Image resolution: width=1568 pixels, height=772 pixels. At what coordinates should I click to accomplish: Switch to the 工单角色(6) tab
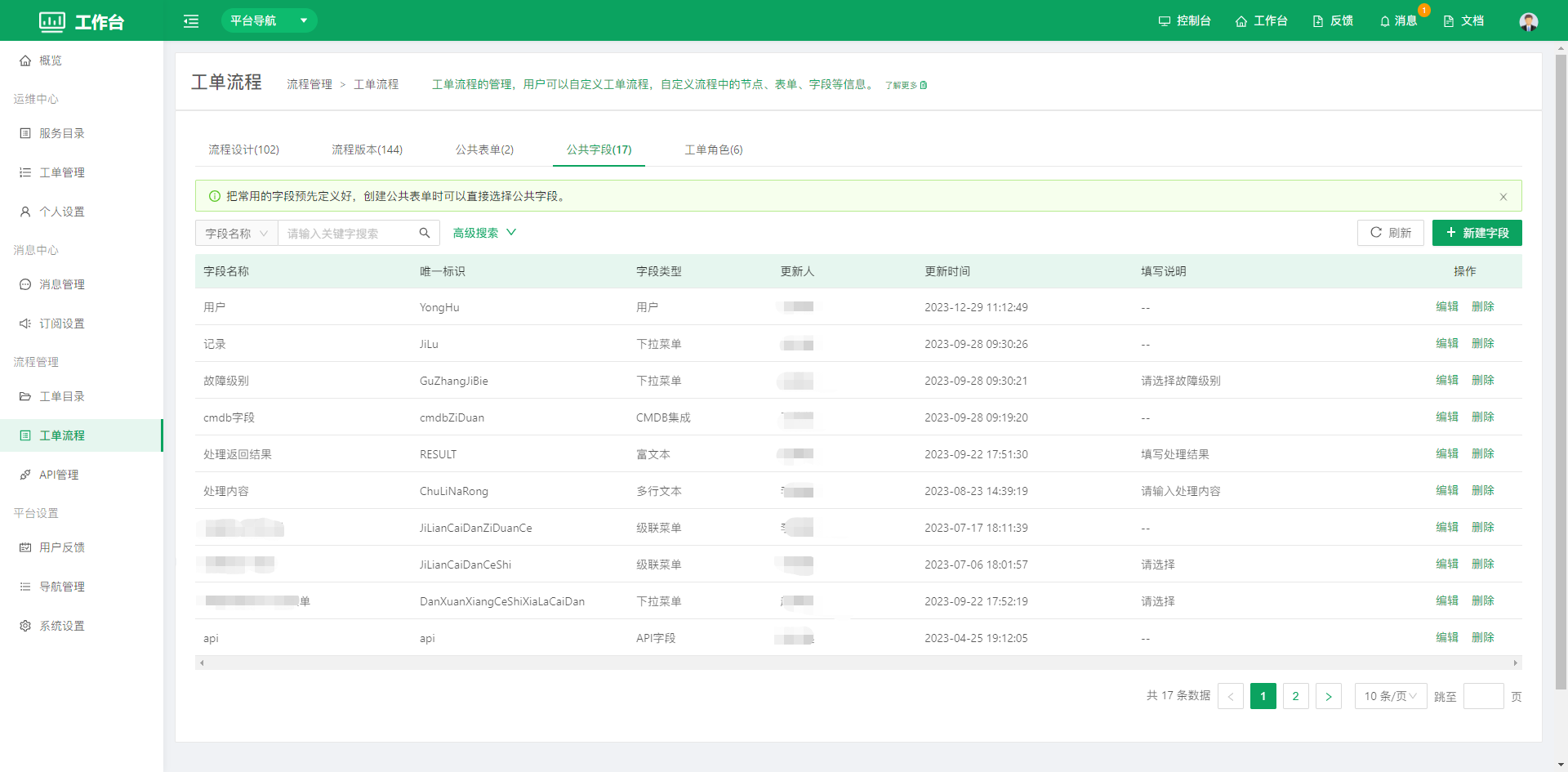713,149
